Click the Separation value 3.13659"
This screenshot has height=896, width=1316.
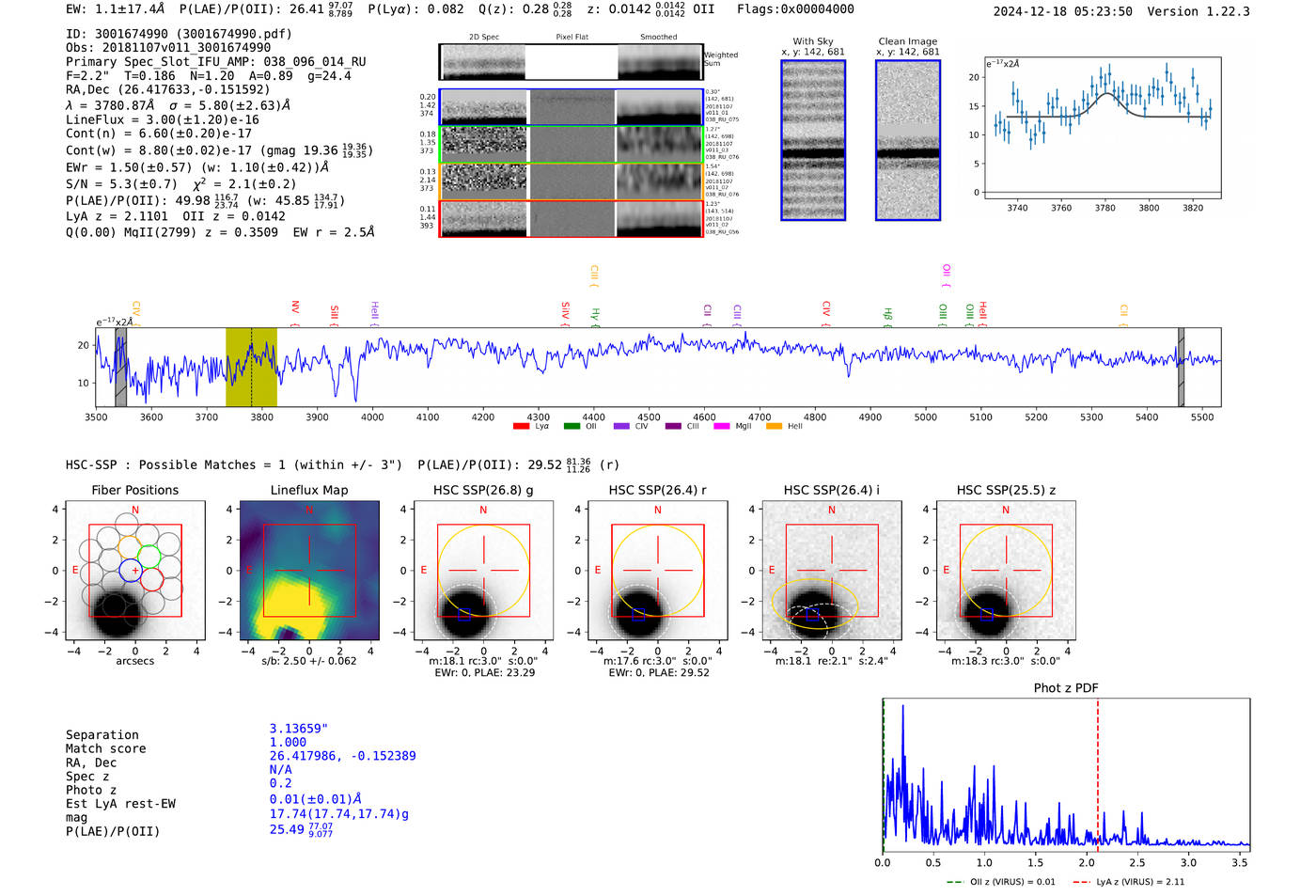click(299, 729)
